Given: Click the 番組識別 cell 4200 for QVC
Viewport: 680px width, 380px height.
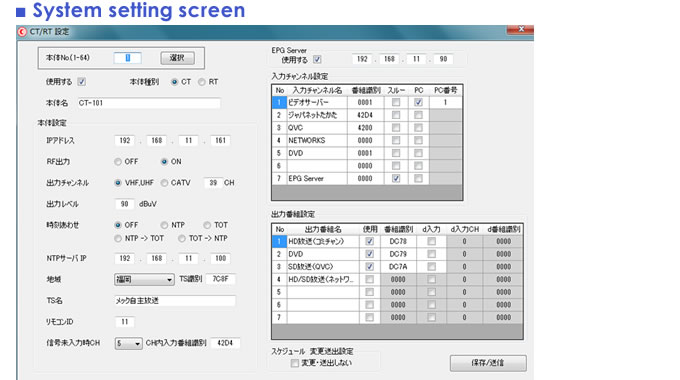Looking at the screenshot, I should [x=365, y=128].
